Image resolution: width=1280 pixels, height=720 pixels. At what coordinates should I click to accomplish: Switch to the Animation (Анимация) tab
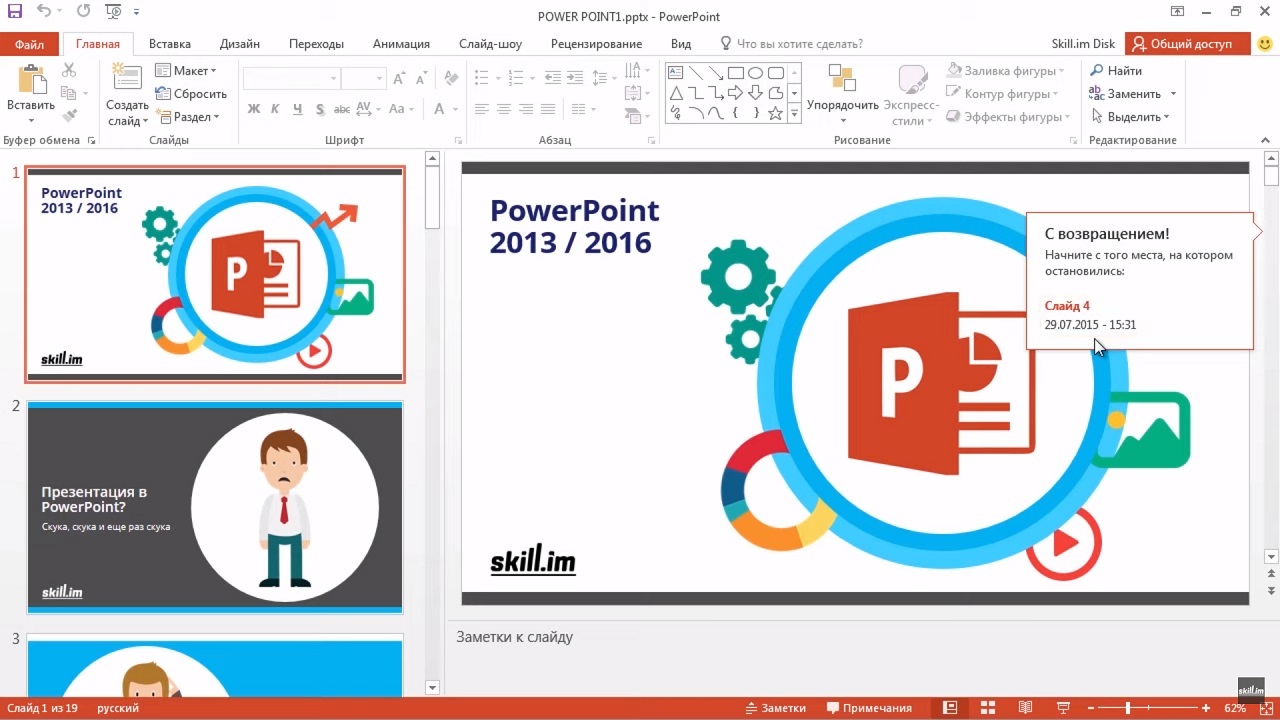tap(401, 44)
